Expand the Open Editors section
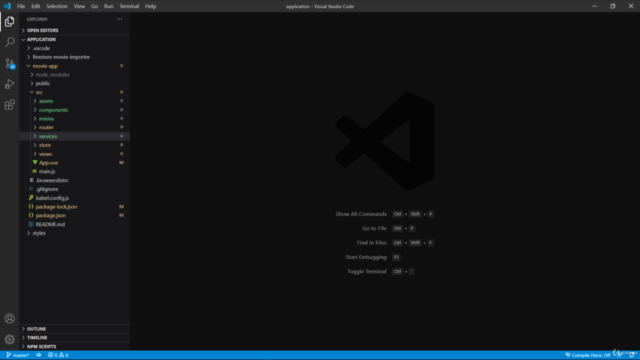 coord(75,31)
